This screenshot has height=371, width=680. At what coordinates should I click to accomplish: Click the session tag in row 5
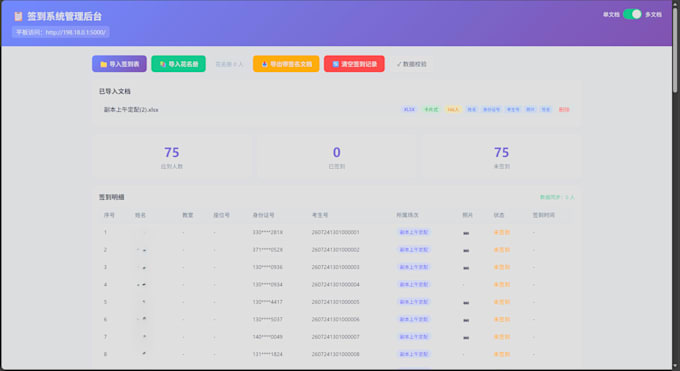[413, 302]
